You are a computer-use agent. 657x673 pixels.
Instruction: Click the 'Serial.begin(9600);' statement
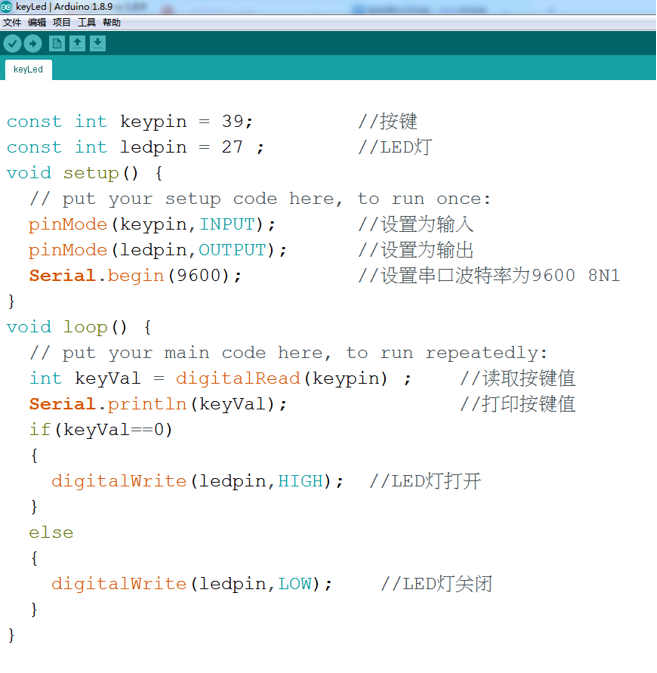[135, 276]
